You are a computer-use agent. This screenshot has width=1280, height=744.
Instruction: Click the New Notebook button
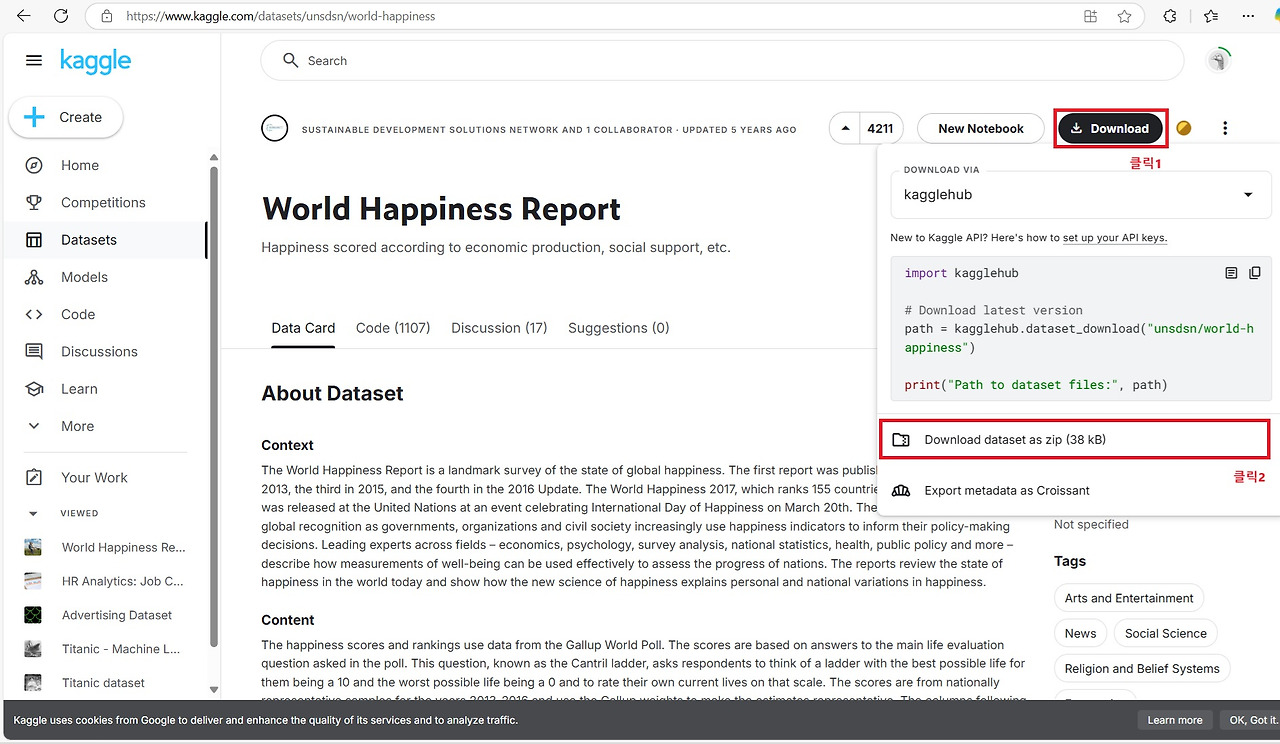click(x=981, y=128)
